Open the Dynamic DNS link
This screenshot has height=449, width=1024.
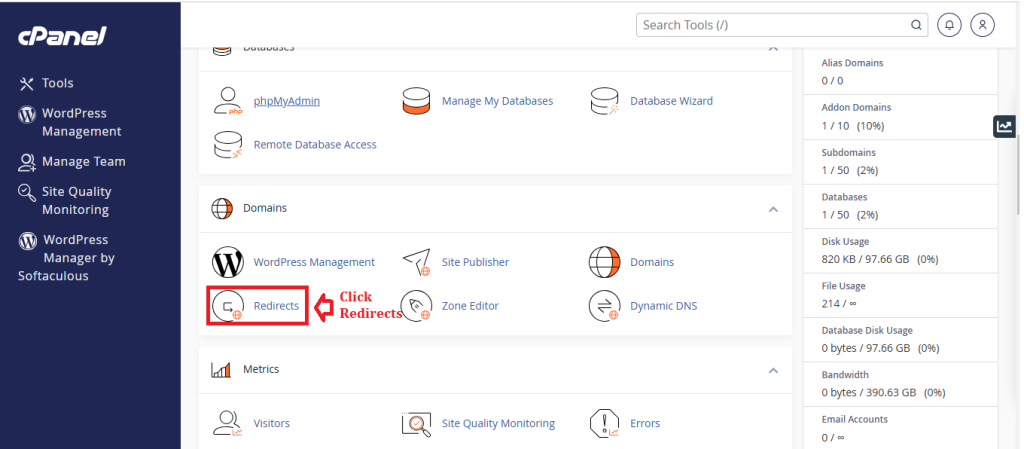click(x=664, y=306)
